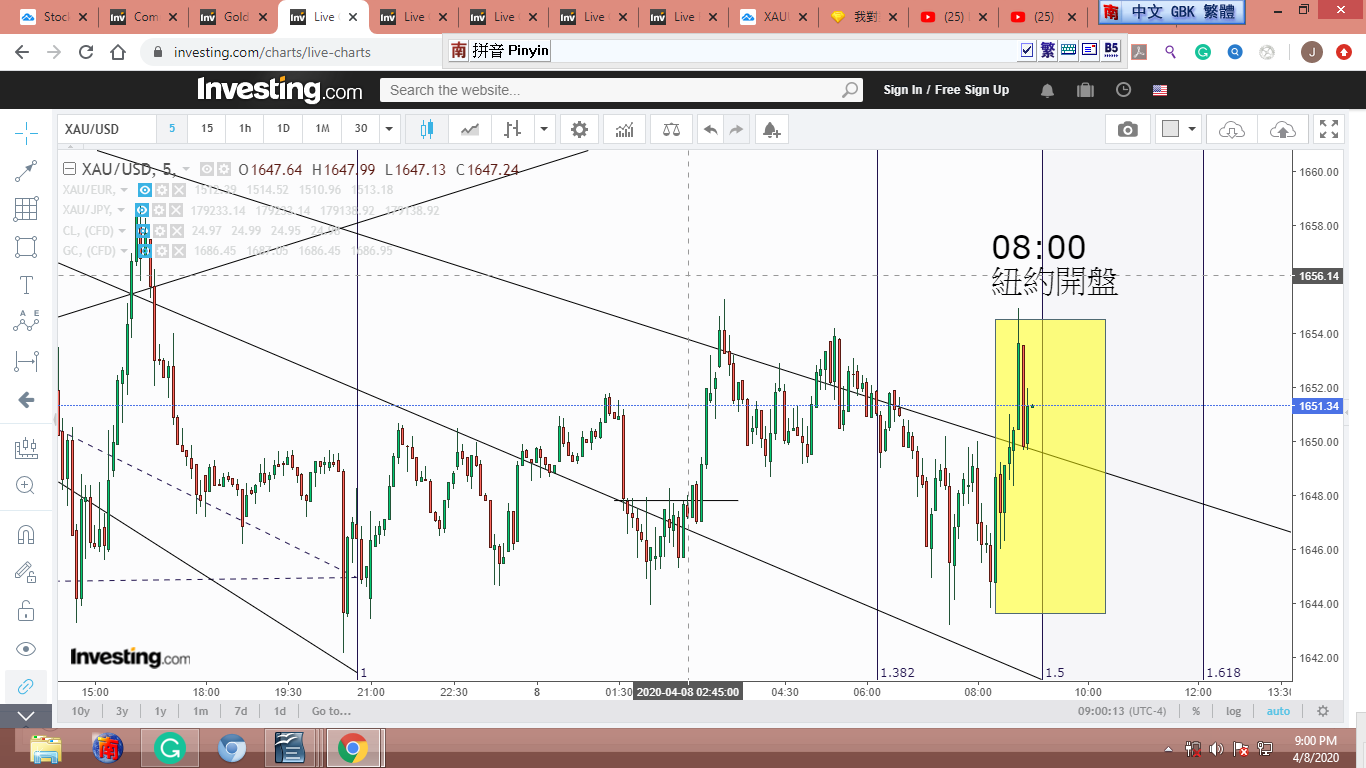Image resolution: width=1366 pixels, height=768 pixels.
Task: Select the 7d date range
Action: click(241, 711)
